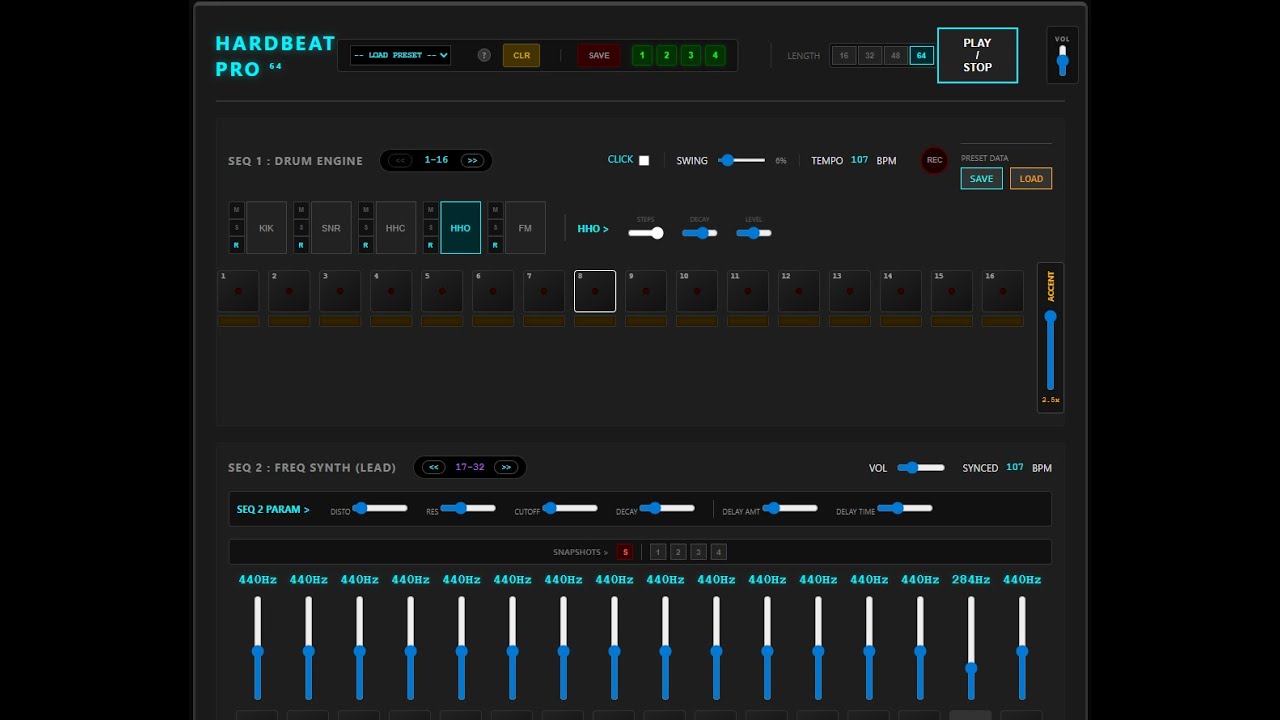1280x720 pixels.
Task: Adjust the DELAY AMT slider
Action: click(x=790, y=508)
